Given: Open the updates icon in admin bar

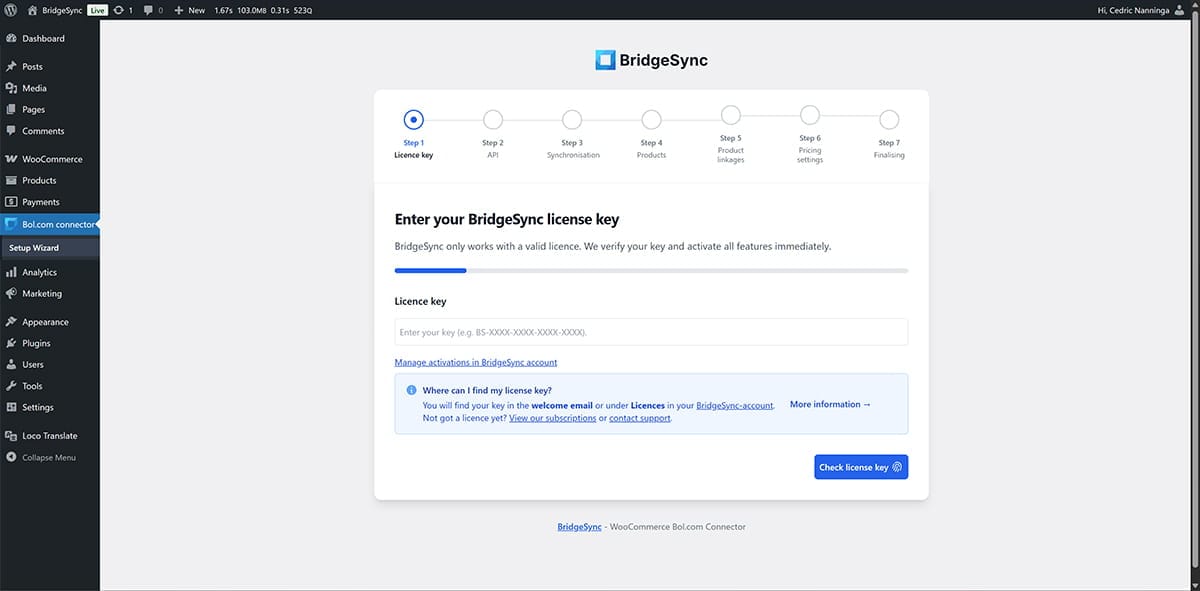Looking at the screenshot, I should 117,9.
